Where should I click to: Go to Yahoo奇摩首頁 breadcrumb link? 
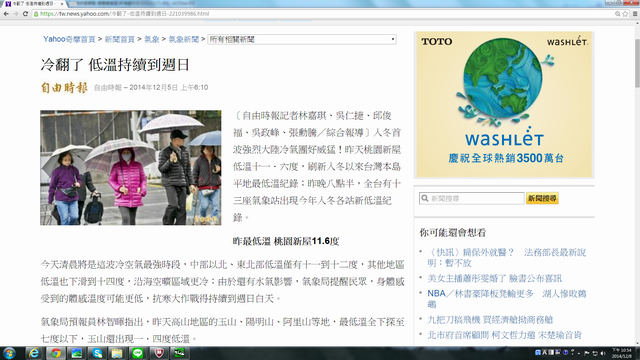69,39
